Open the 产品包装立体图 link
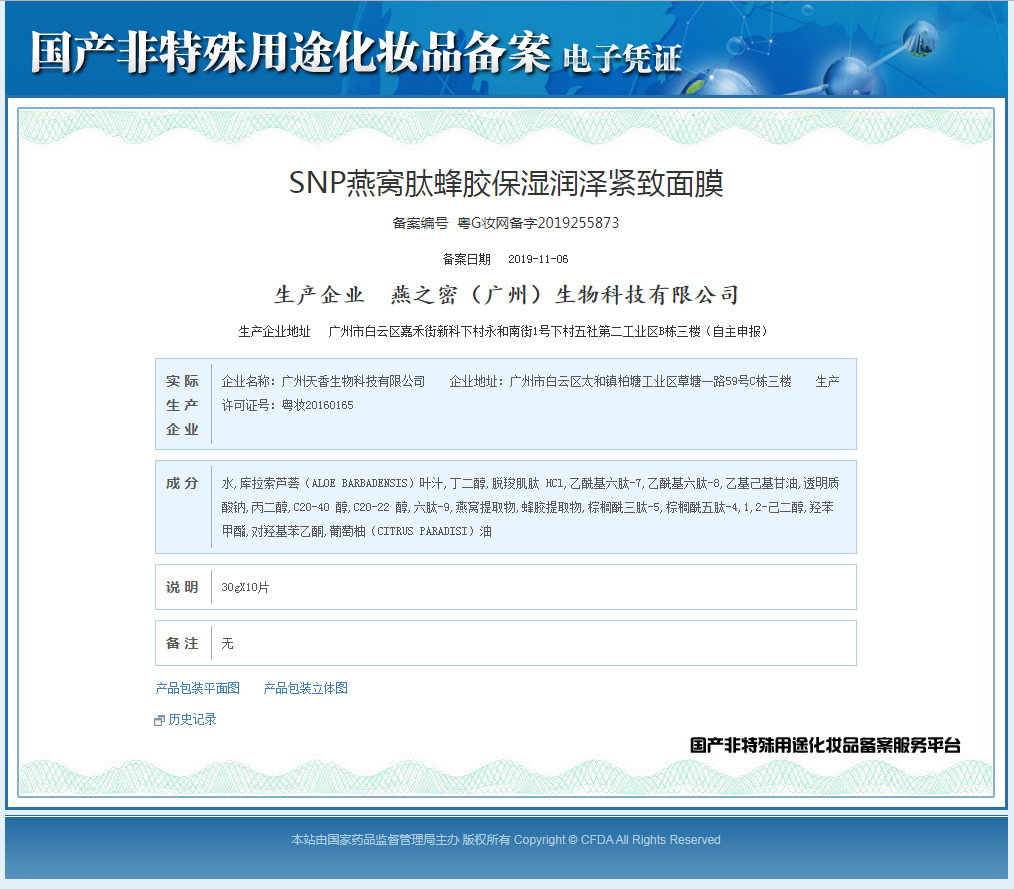Image resolution: width=1014 pixels, height=889 pixels. click(x=305, y=688)
